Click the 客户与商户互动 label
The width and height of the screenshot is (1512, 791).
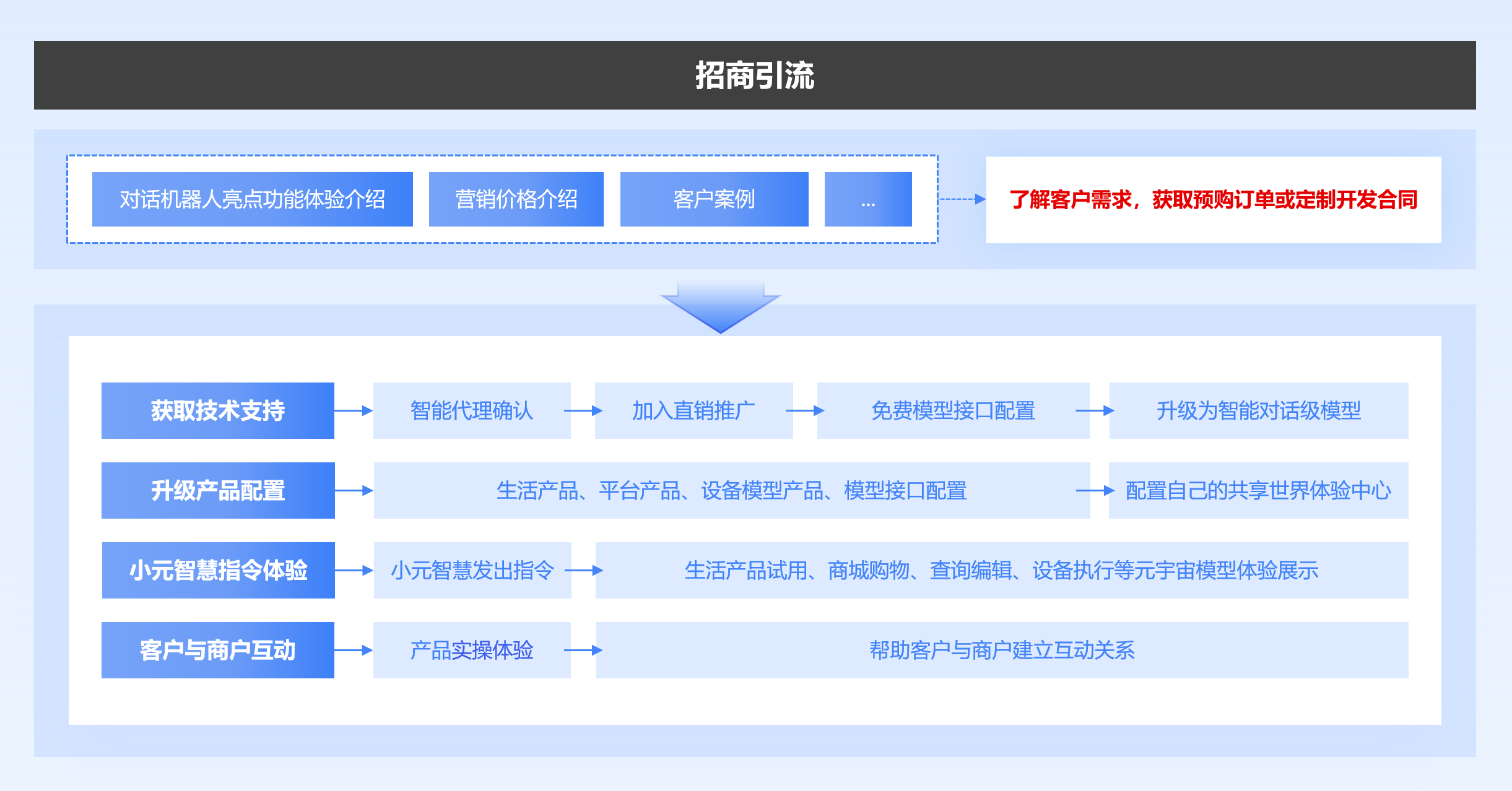tap(217, 650)
